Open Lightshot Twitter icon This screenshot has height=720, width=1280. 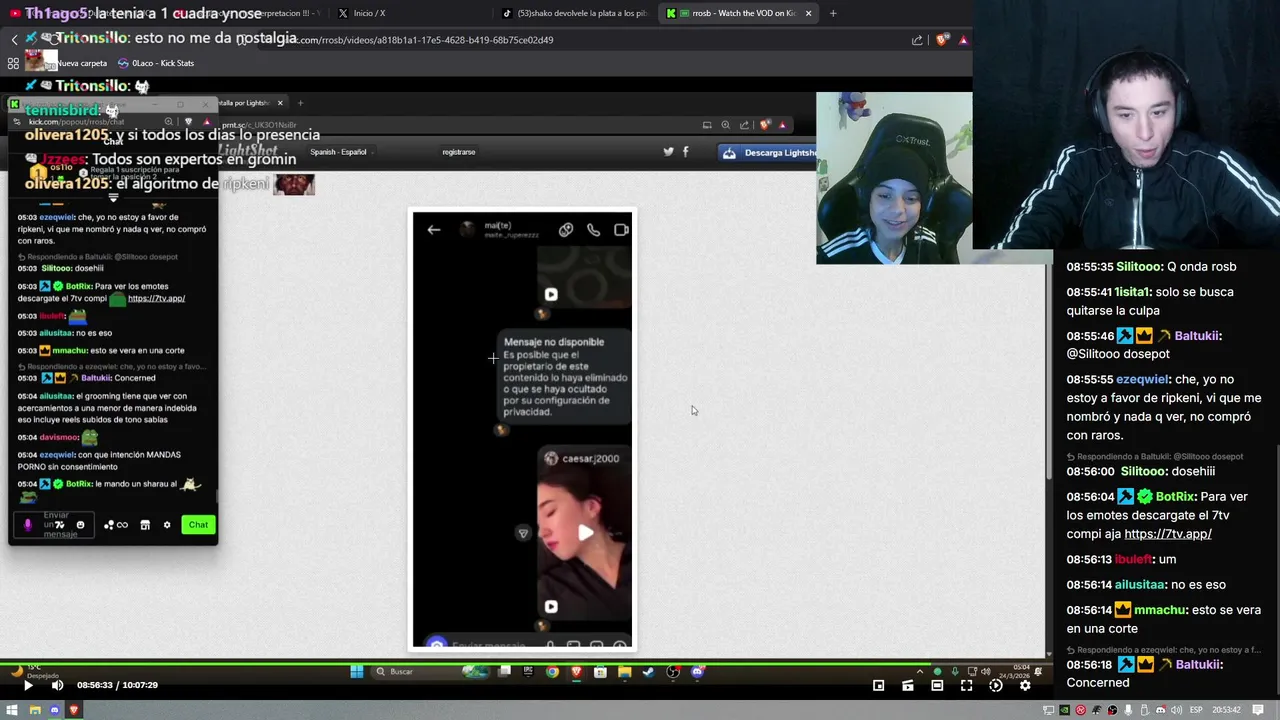(669, 152)
